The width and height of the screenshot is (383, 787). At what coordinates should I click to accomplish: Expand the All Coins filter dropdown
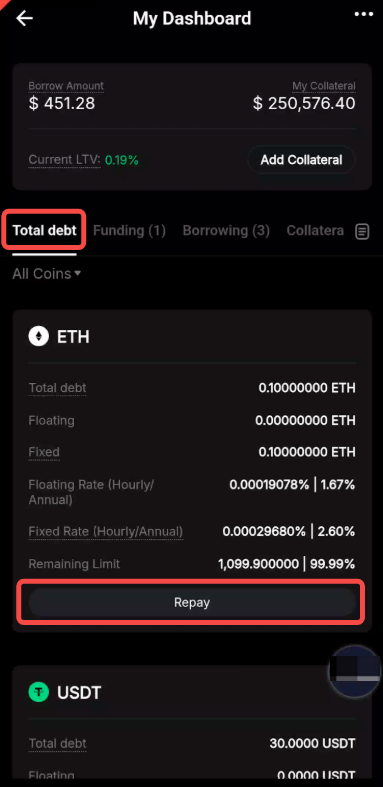click(x=47, y=274)
